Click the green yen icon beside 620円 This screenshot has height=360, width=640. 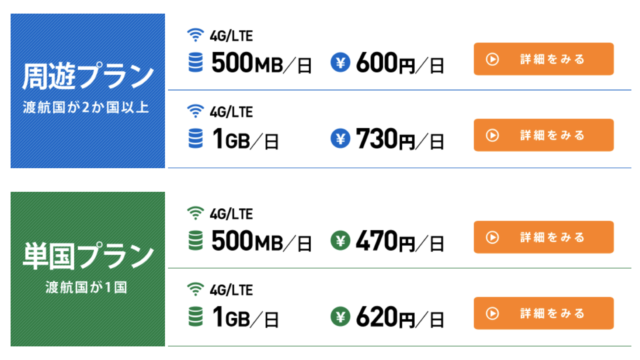click(340, 317)
